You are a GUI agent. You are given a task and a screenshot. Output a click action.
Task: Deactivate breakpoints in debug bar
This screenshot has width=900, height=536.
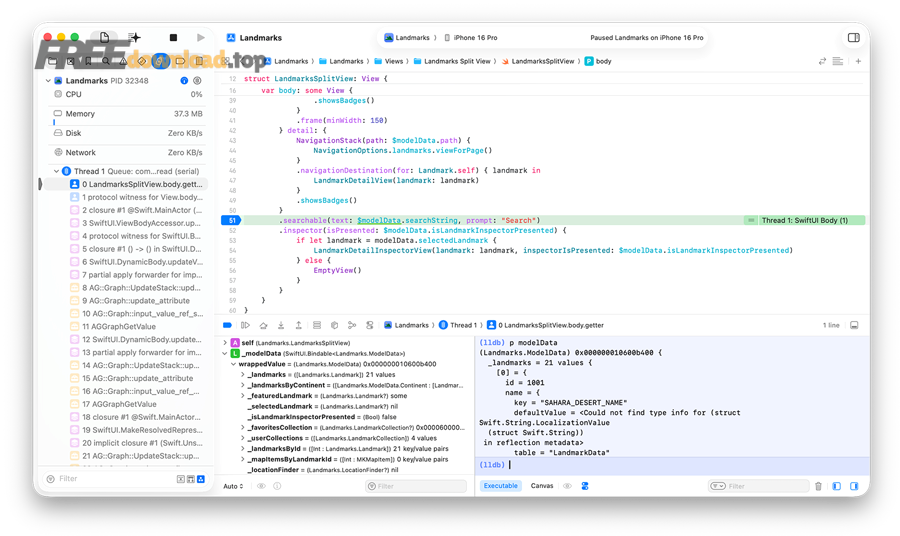(x=227, y=325)
